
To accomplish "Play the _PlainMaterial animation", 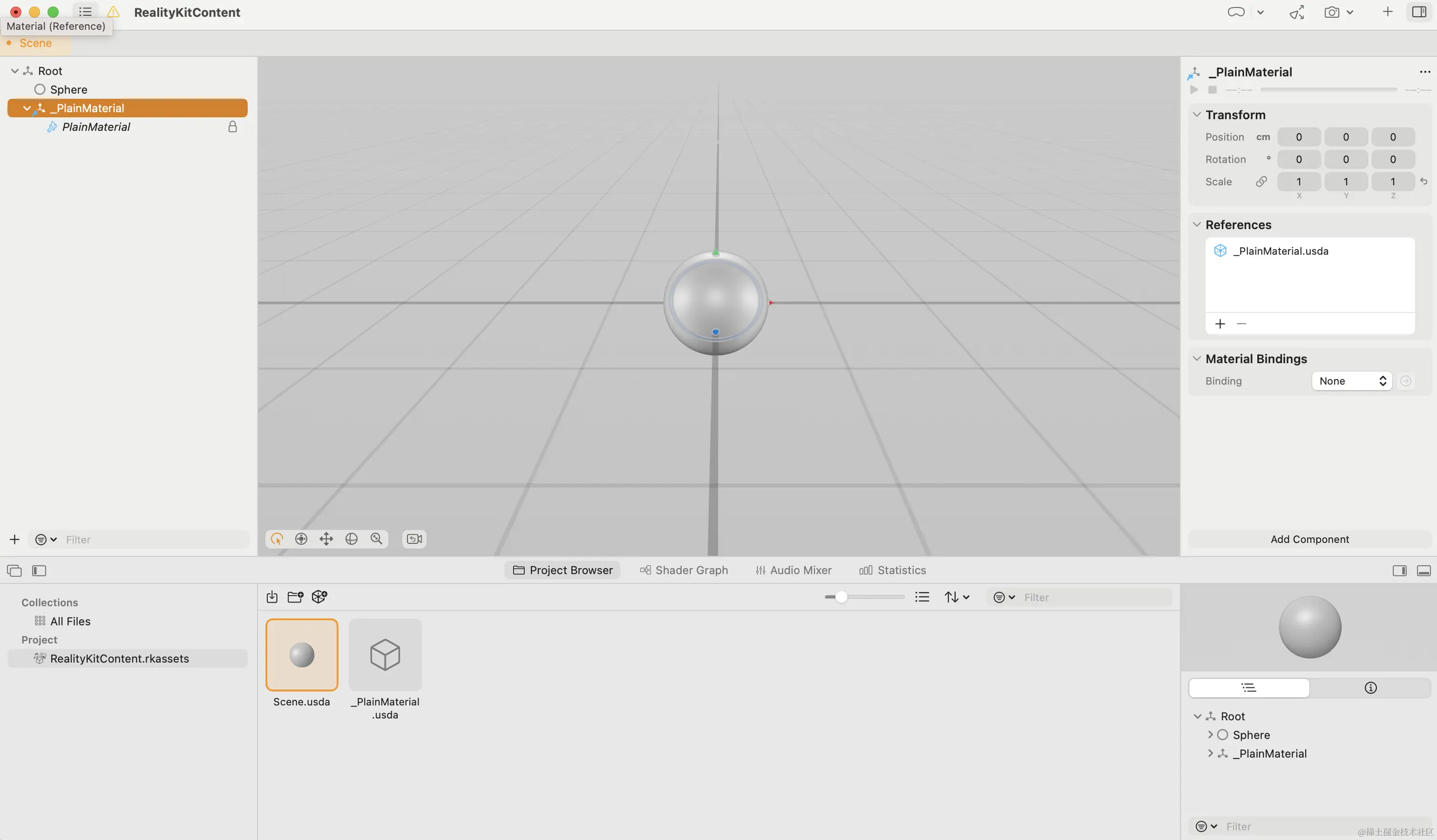I will (1194, 89).
